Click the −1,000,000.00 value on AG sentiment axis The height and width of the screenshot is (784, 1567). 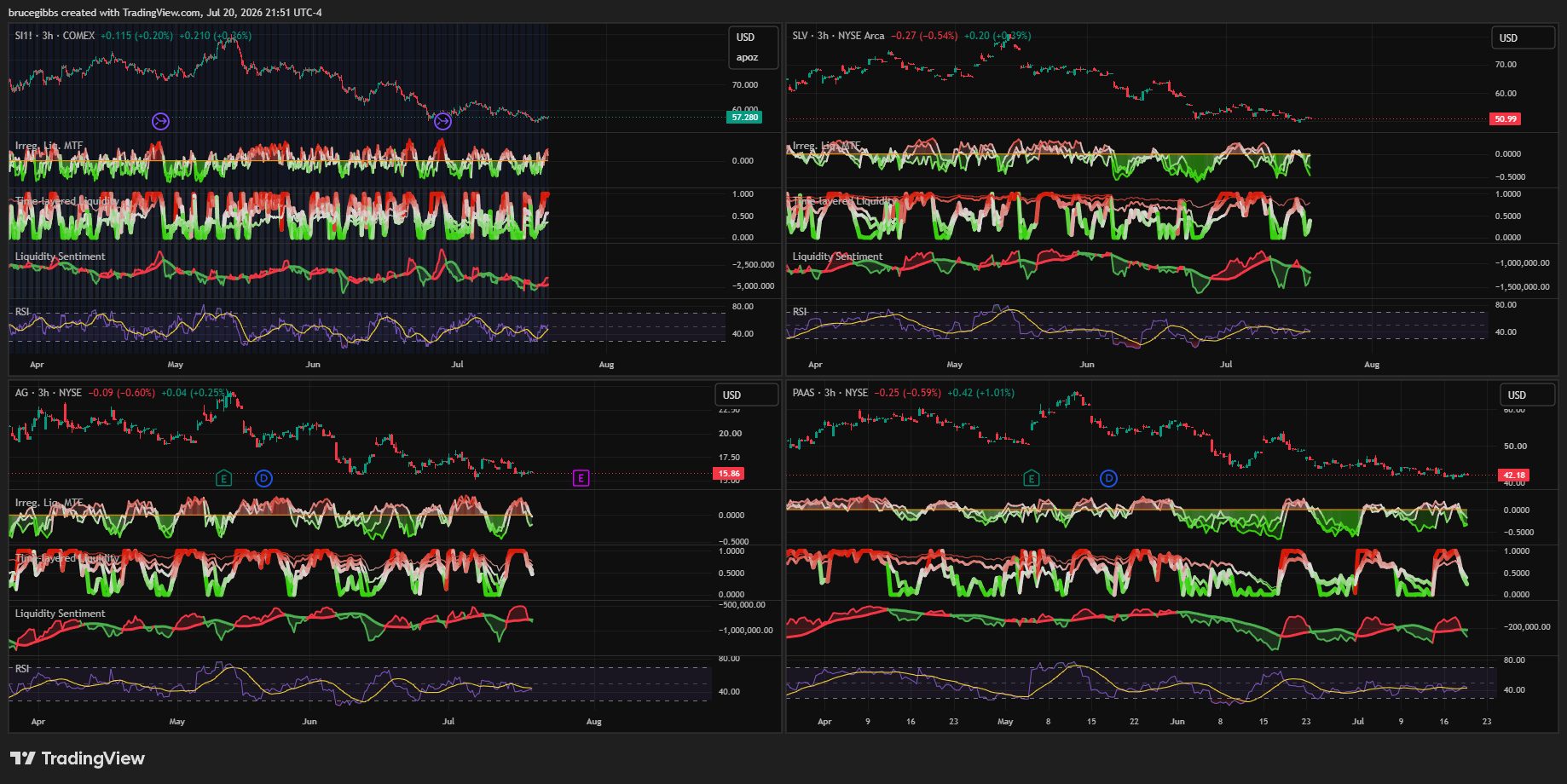[745, 631]
